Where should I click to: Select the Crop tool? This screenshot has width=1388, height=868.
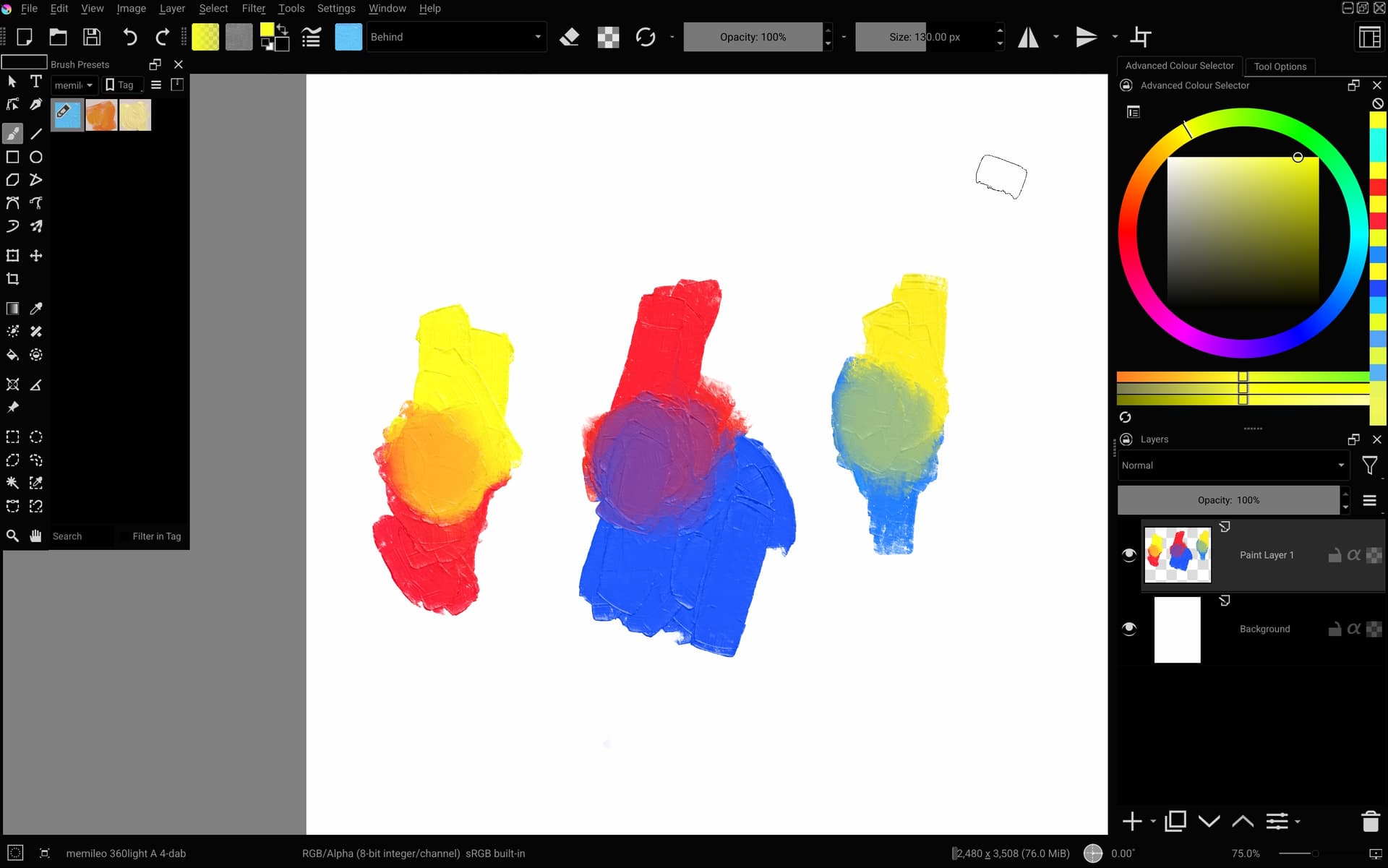12,279
